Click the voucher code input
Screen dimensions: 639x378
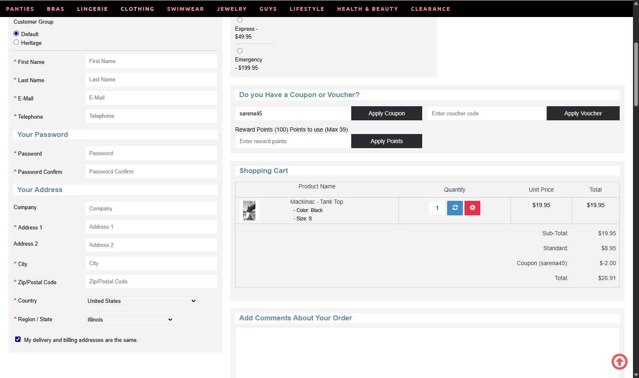tap(487, 113)
